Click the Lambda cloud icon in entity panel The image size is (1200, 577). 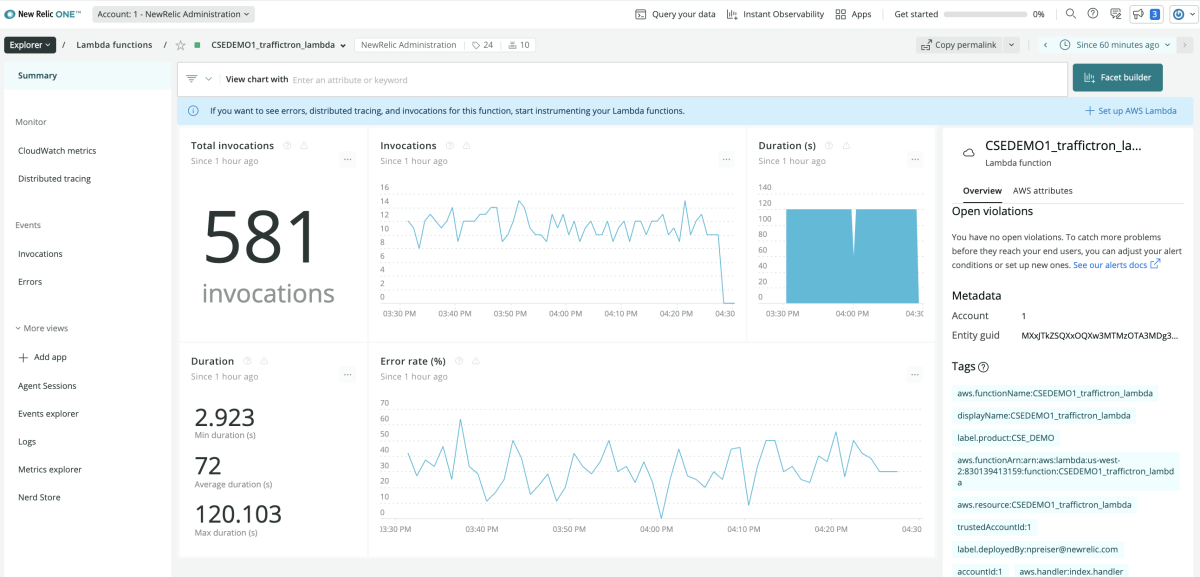968,152
